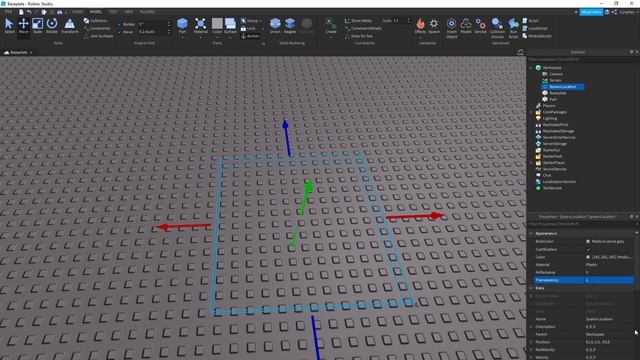The height and width of the screenshot is (360, 640).
Task: Click the ribbon Color swatch
Action: pos(217,24)
